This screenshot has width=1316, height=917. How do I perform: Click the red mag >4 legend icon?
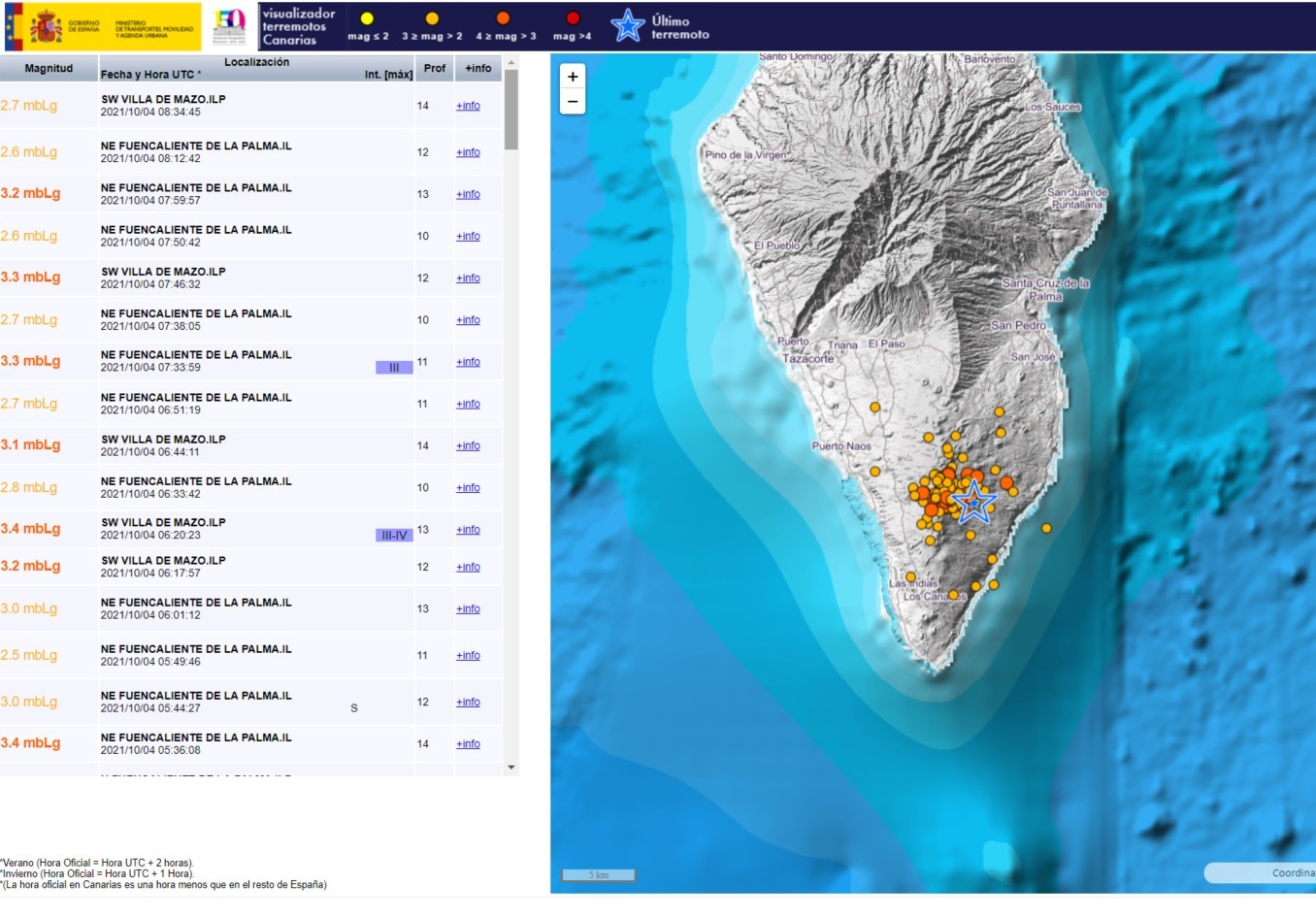click(x=573, y=18)
